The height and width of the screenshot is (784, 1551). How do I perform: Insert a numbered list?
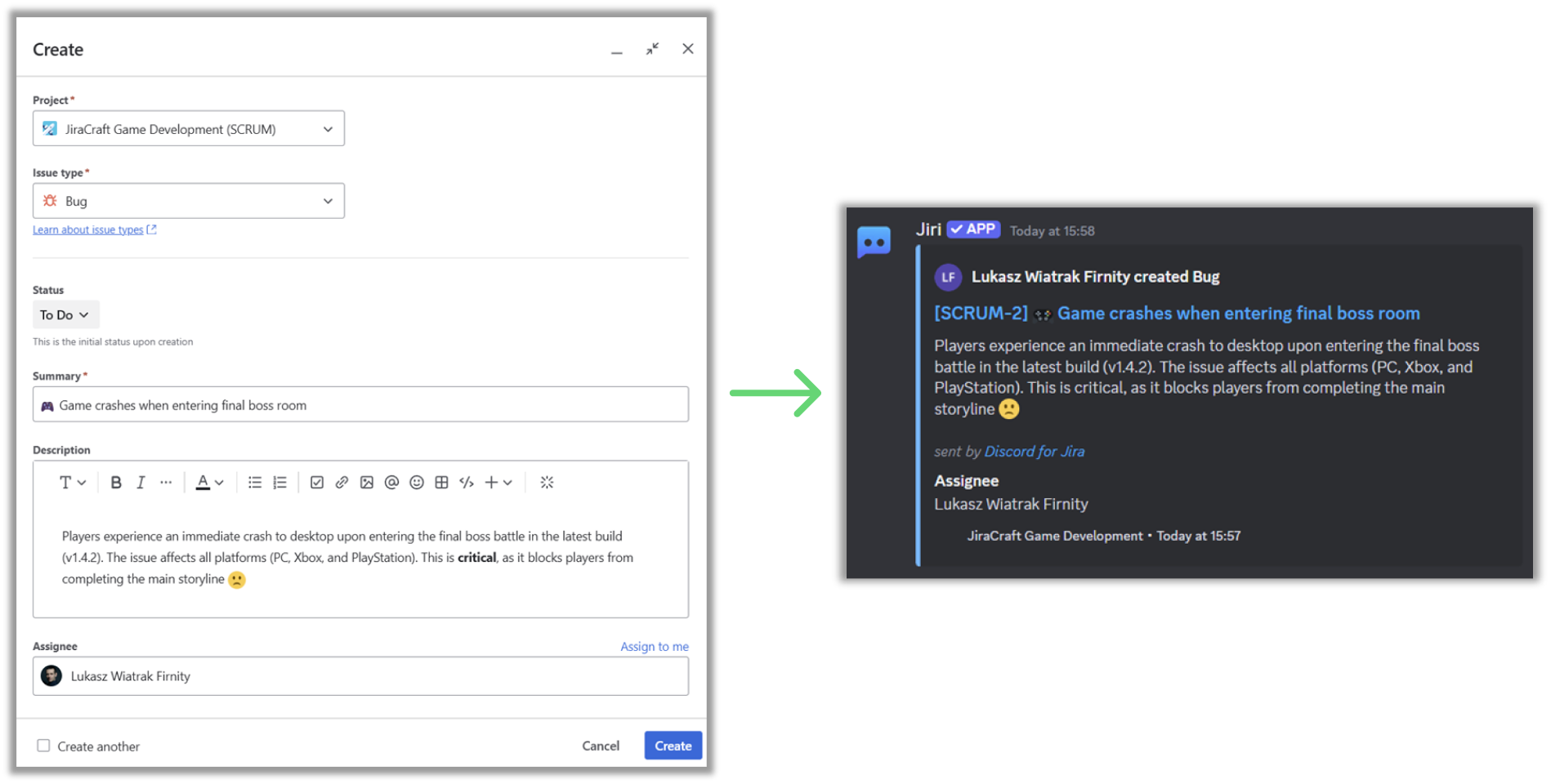pyautogui.click(x=280, y=483)
